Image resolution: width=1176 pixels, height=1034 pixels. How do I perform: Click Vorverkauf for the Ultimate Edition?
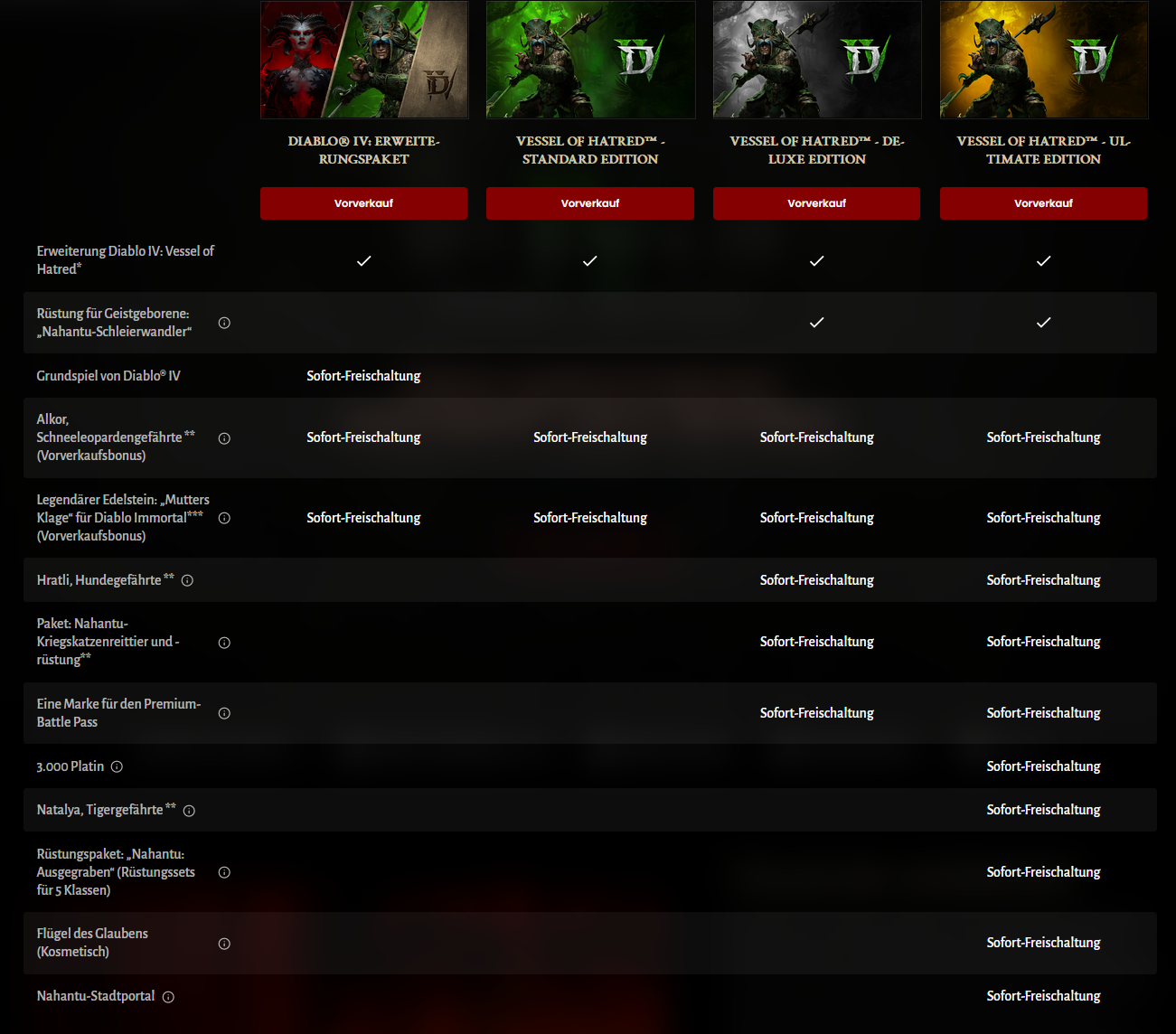[x=1043, y=203]
